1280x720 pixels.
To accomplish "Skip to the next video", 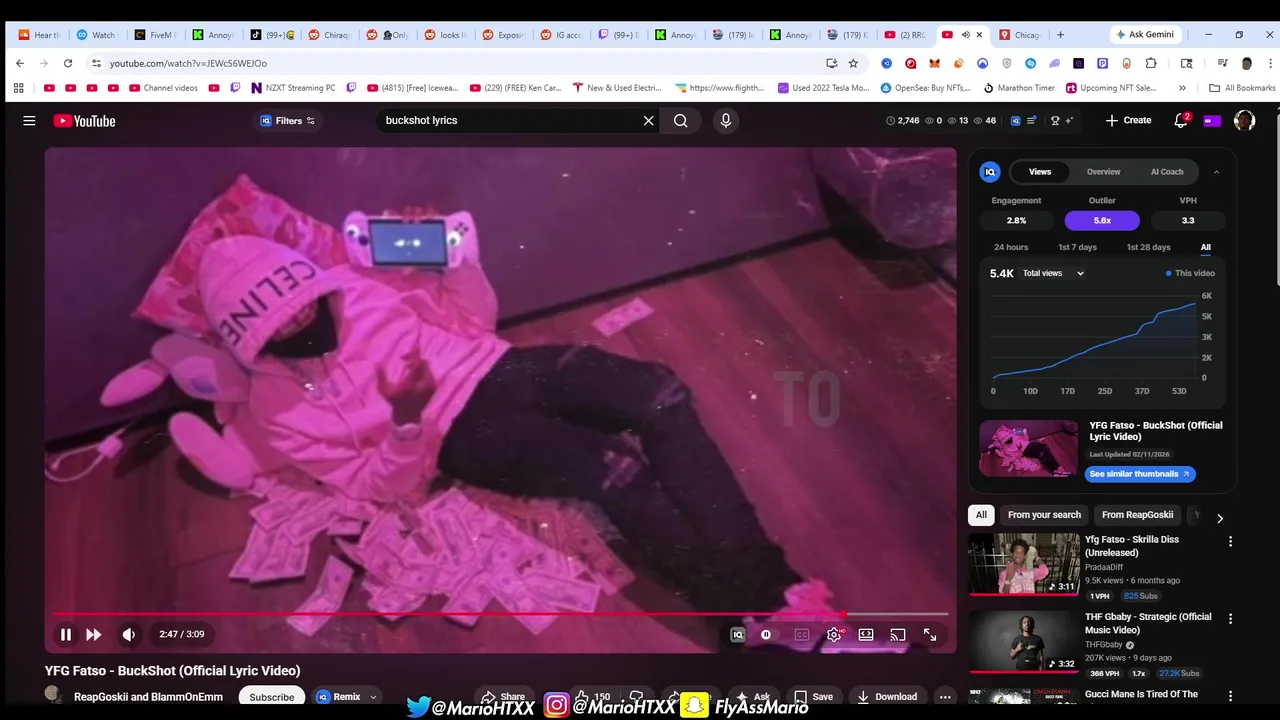I will click(x=93, y=634).
